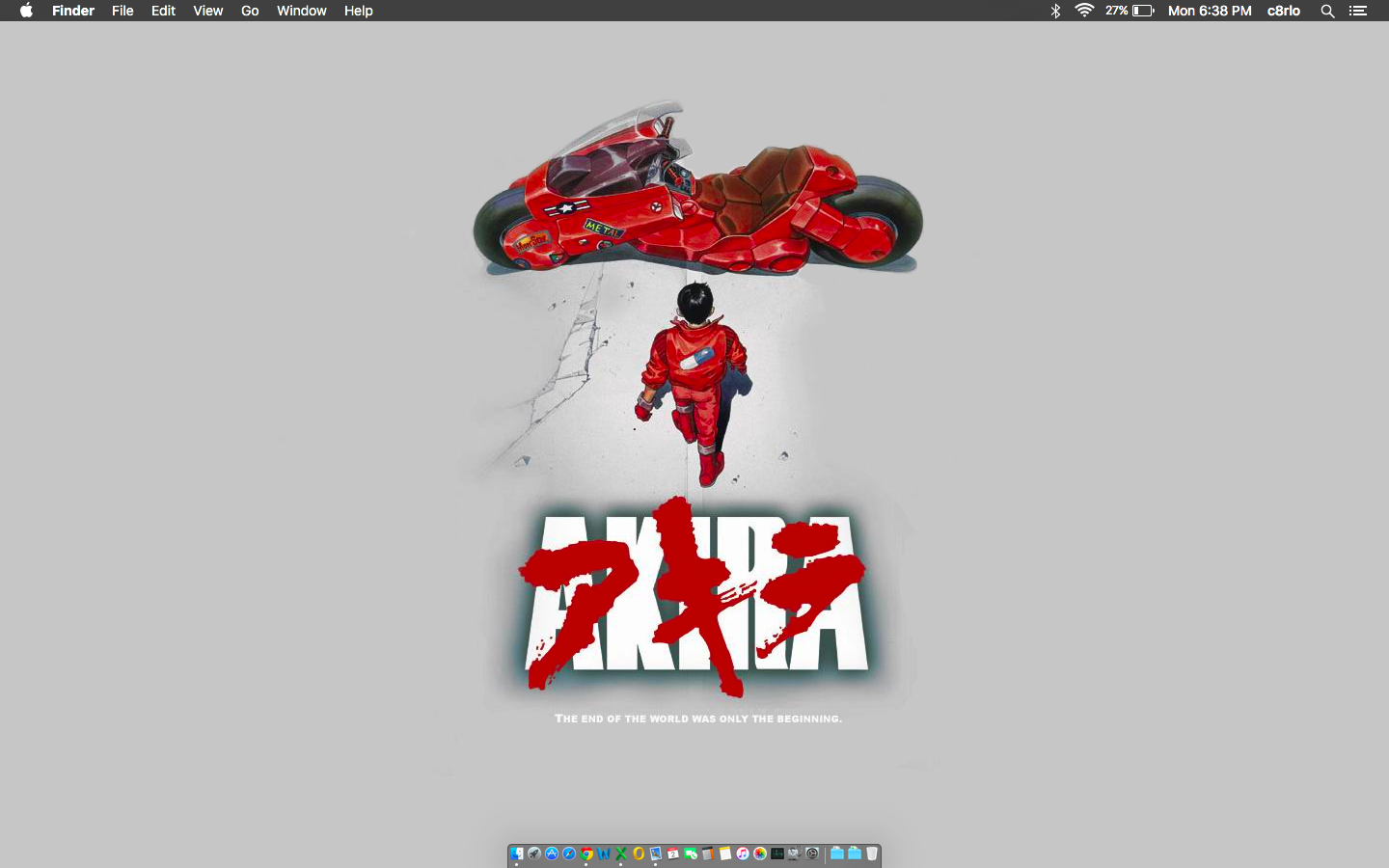Viewport: 1389px width, 868px height.
Task: Launch Launchpad rocket icon in Dock
Action: click(x=534, y=854)
